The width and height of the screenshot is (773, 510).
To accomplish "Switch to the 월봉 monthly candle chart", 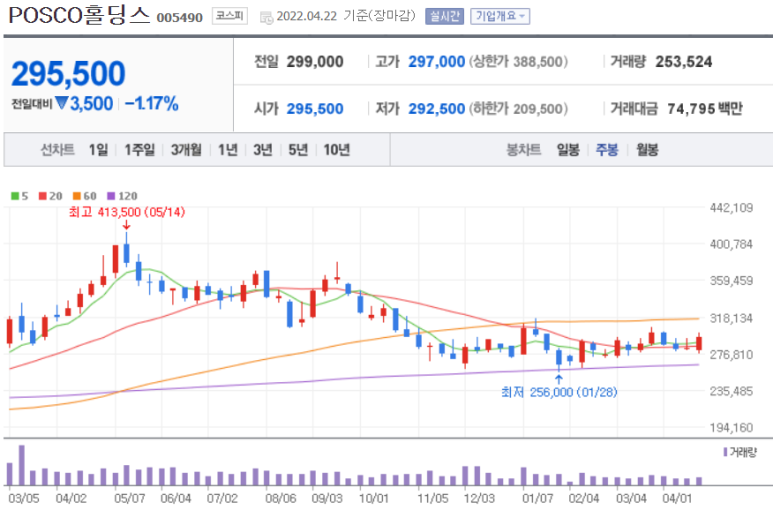I will [x=647, y=150].
